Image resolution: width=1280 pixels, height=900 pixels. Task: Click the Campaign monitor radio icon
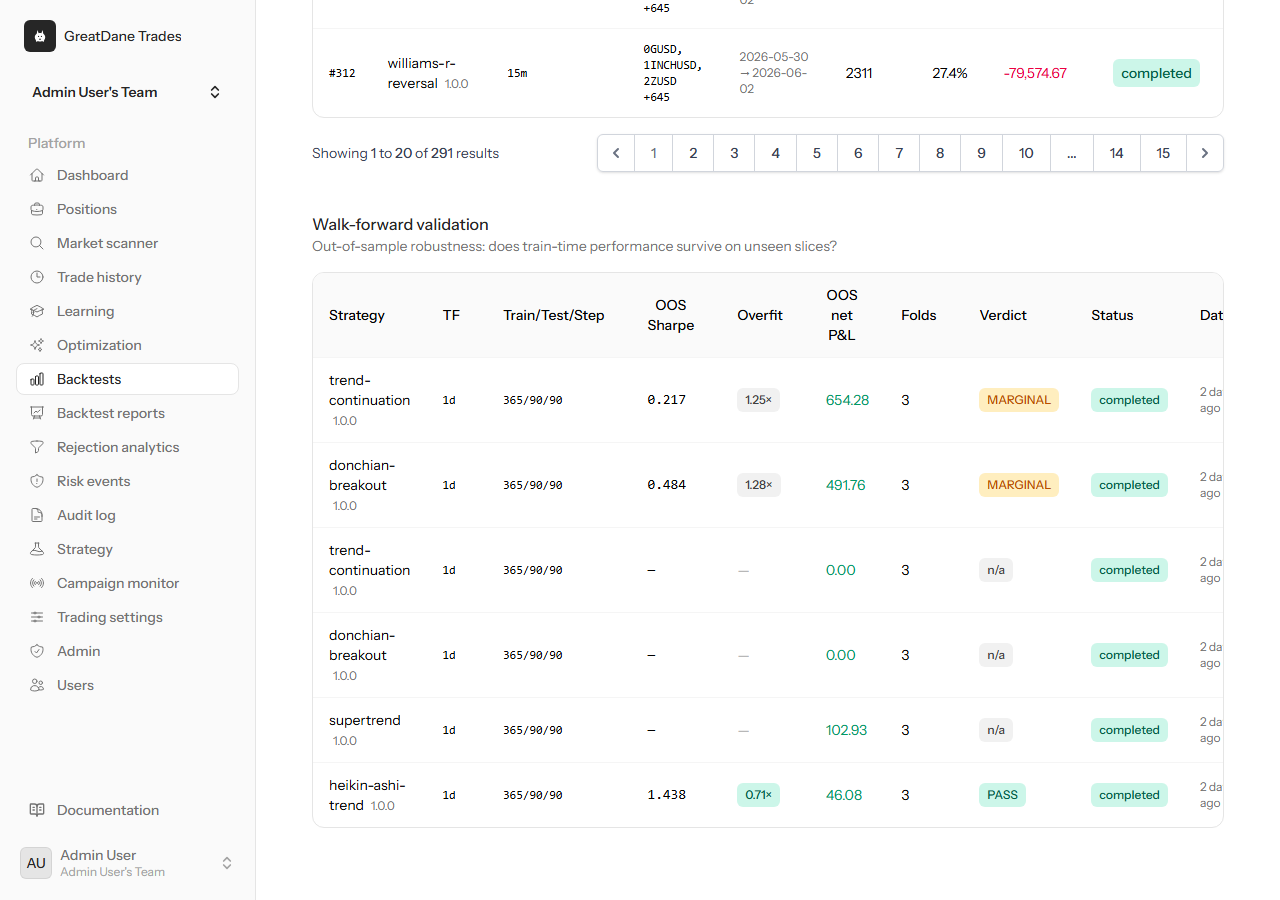pyautogui.click(x=37, y=583)
